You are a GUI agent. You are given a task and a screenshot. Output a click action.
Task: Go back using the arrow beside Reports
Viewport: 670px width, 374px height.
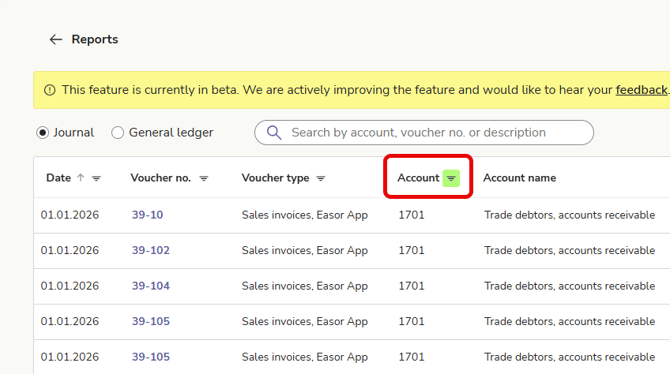pyautogui.click(x=56, y=39)
